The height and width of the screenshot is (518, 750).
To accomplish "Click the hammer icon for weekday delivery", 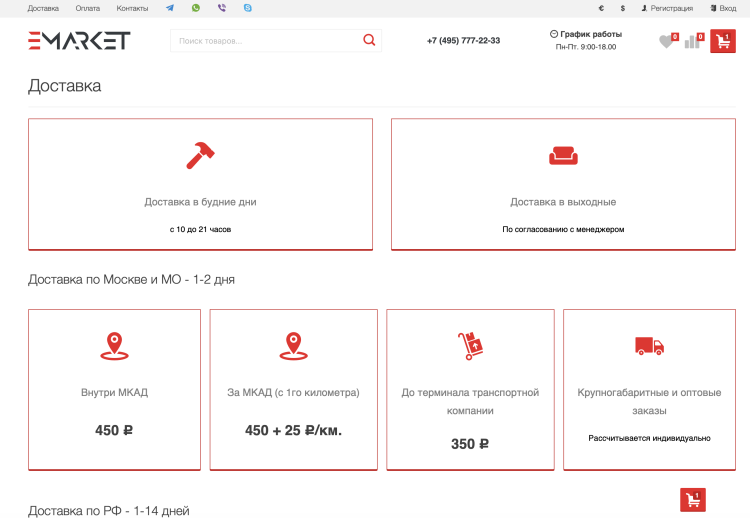I will point(200,155).
